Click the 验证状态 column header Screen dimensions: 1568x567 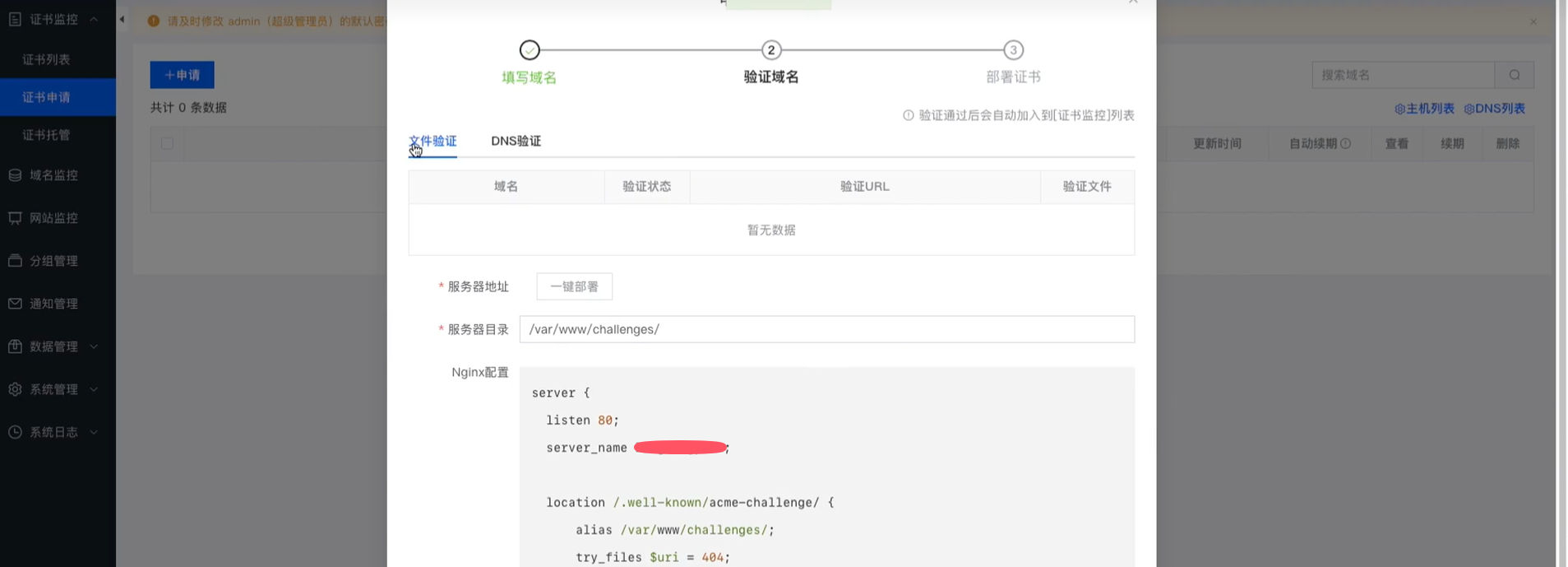tap(647, 187)
